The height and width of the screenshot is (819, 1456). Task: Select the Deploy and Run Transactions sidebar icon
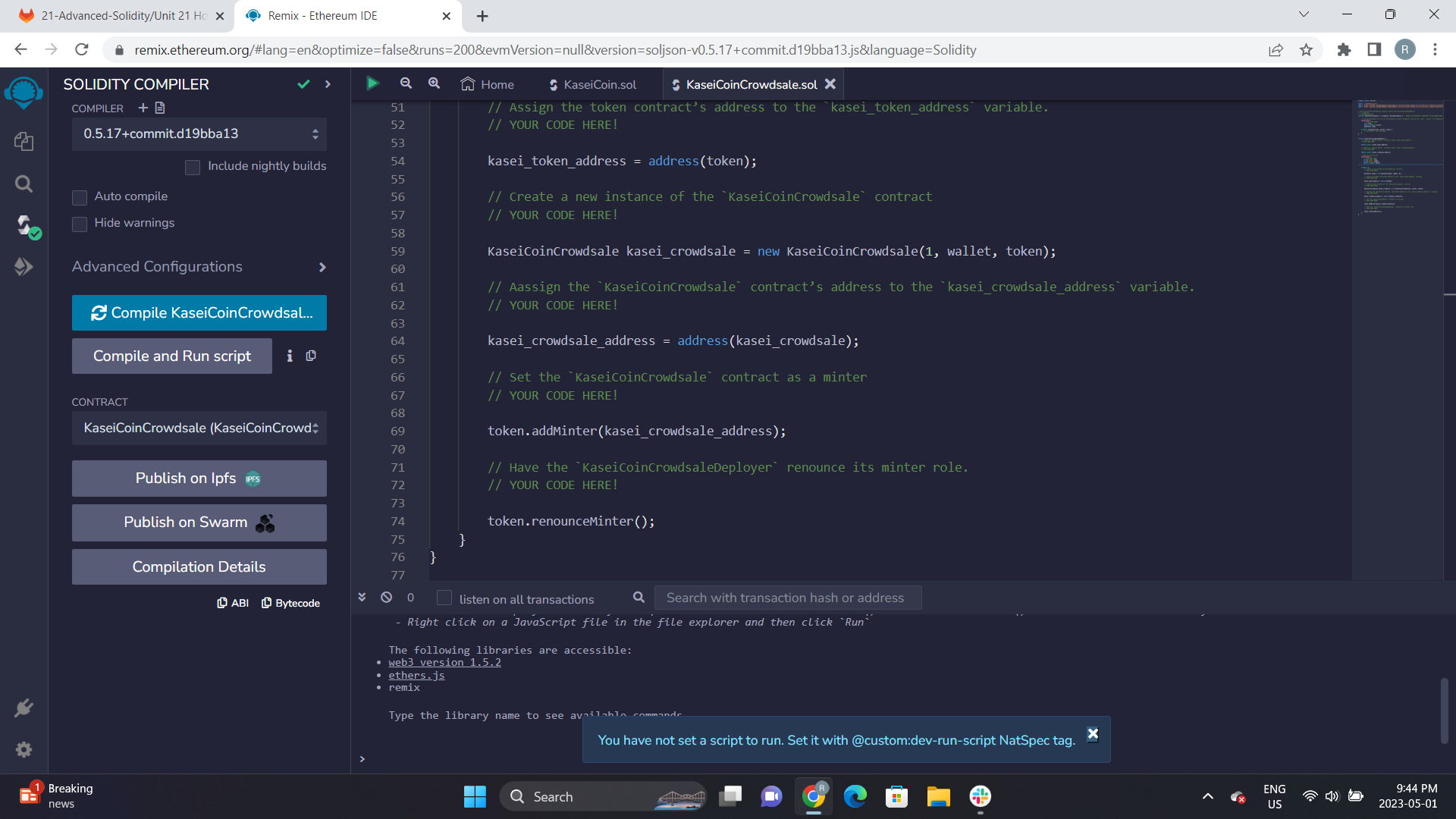coord(24,266)
